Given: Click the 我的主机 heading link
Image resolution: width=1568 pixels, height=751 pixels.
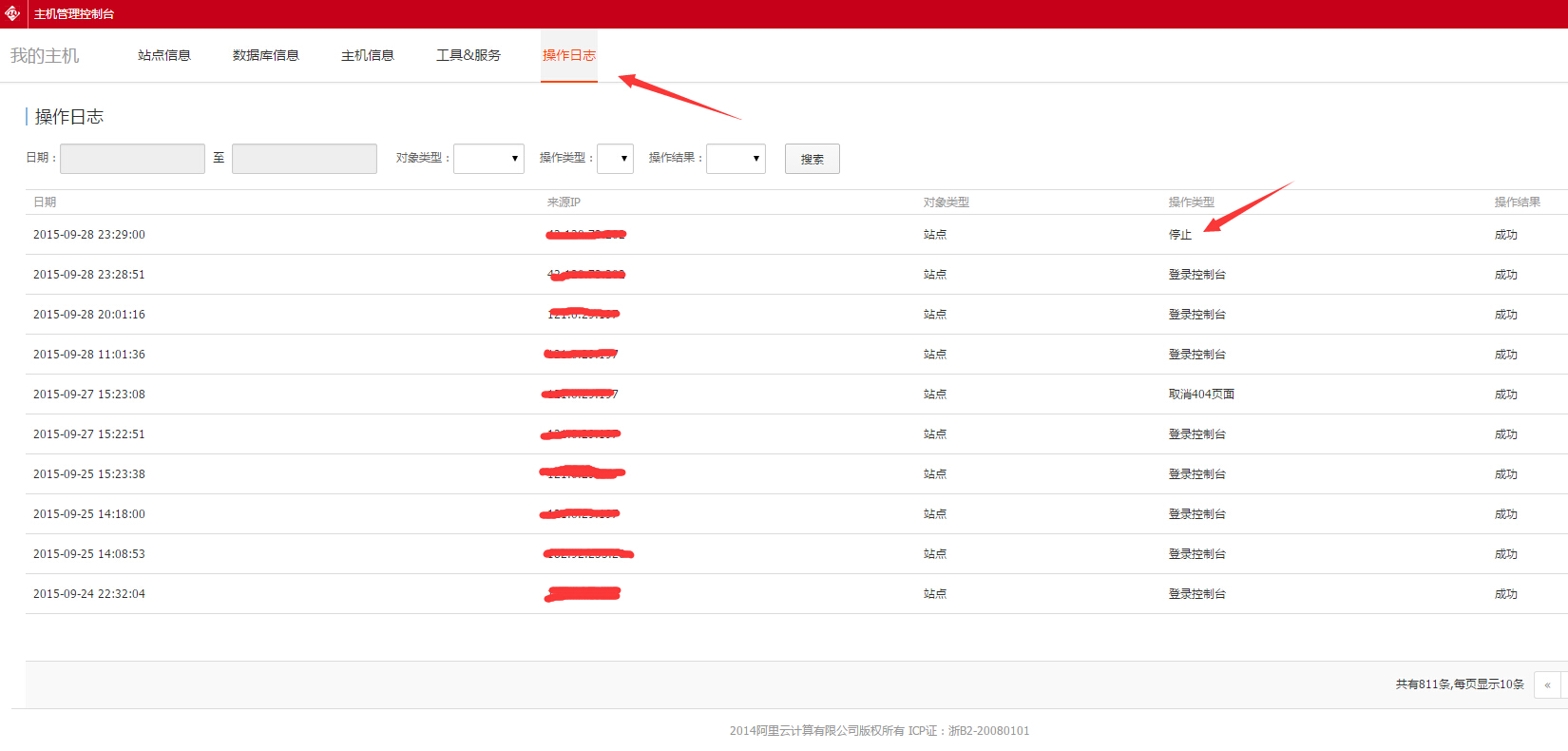Looking at the screenshot, I should tap(45, 56).
